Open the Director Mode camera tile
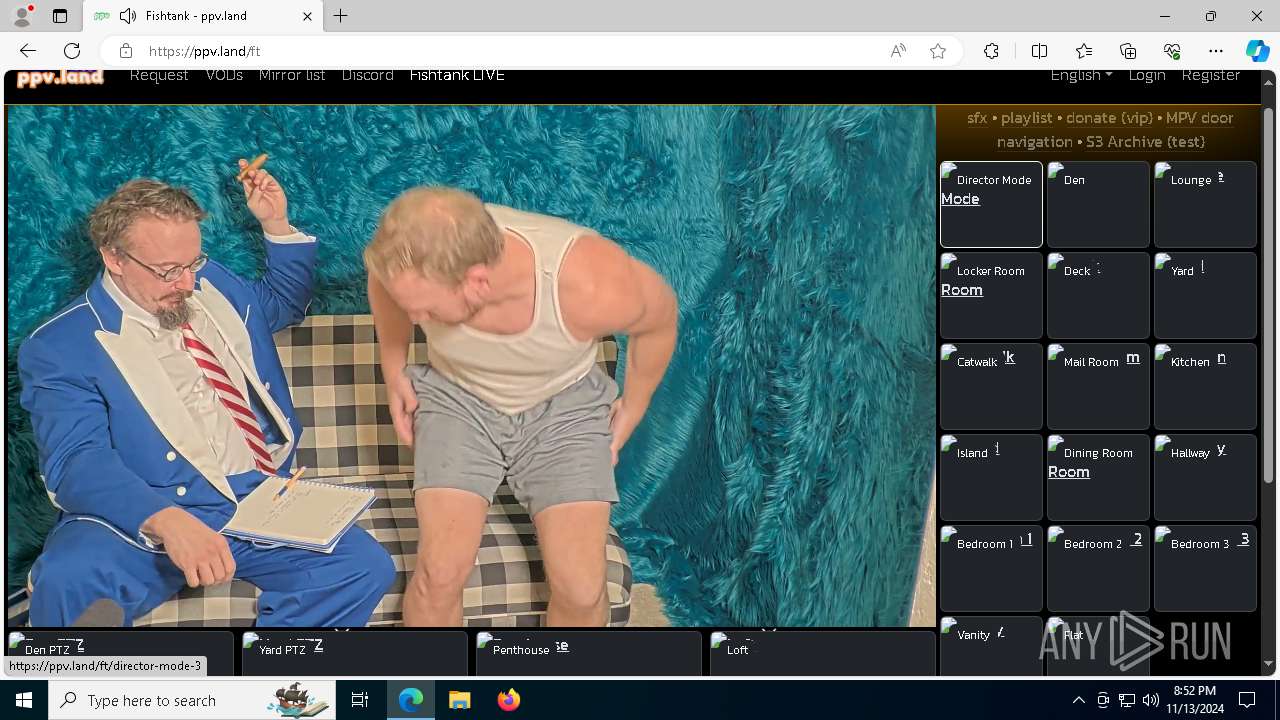This screenshot has height=720, width=1280. click(x=991, y=204)
